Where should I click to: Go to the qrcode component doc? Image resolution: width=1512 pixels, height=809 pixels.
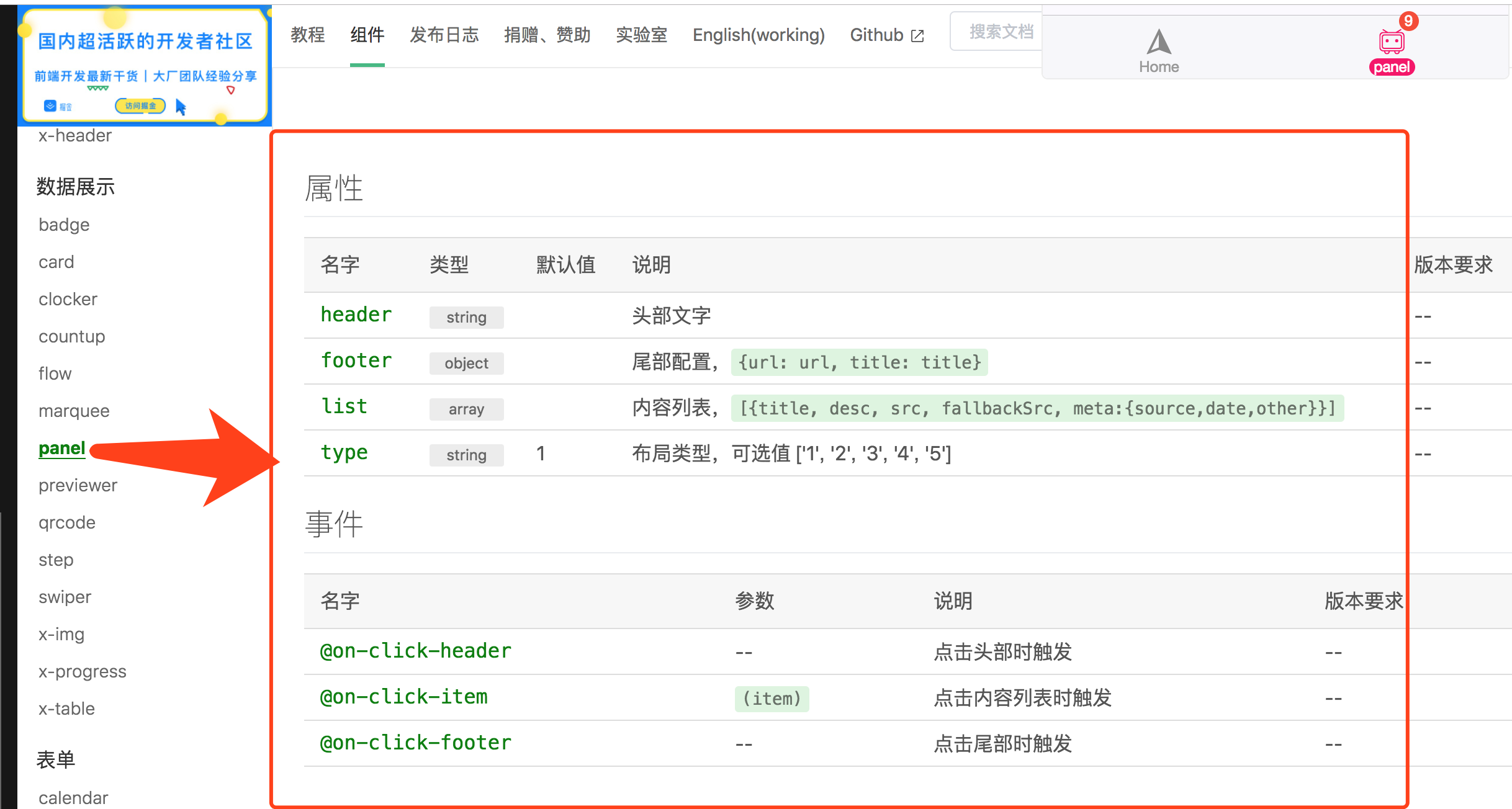pyautogui.click(x=67, y=522)
